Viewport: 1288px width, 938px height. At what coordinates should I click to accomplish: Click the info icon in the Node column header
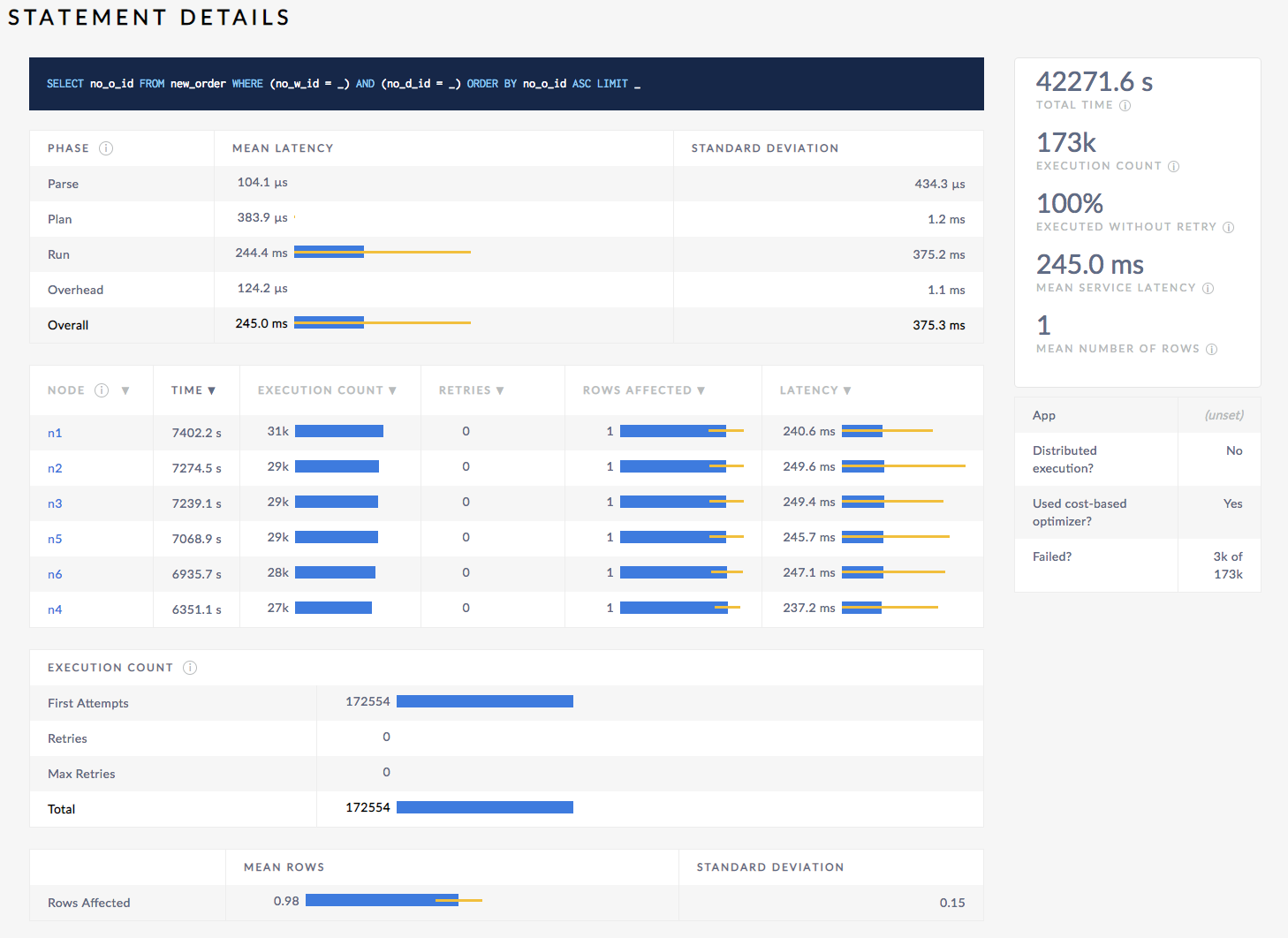pos(102,390)
